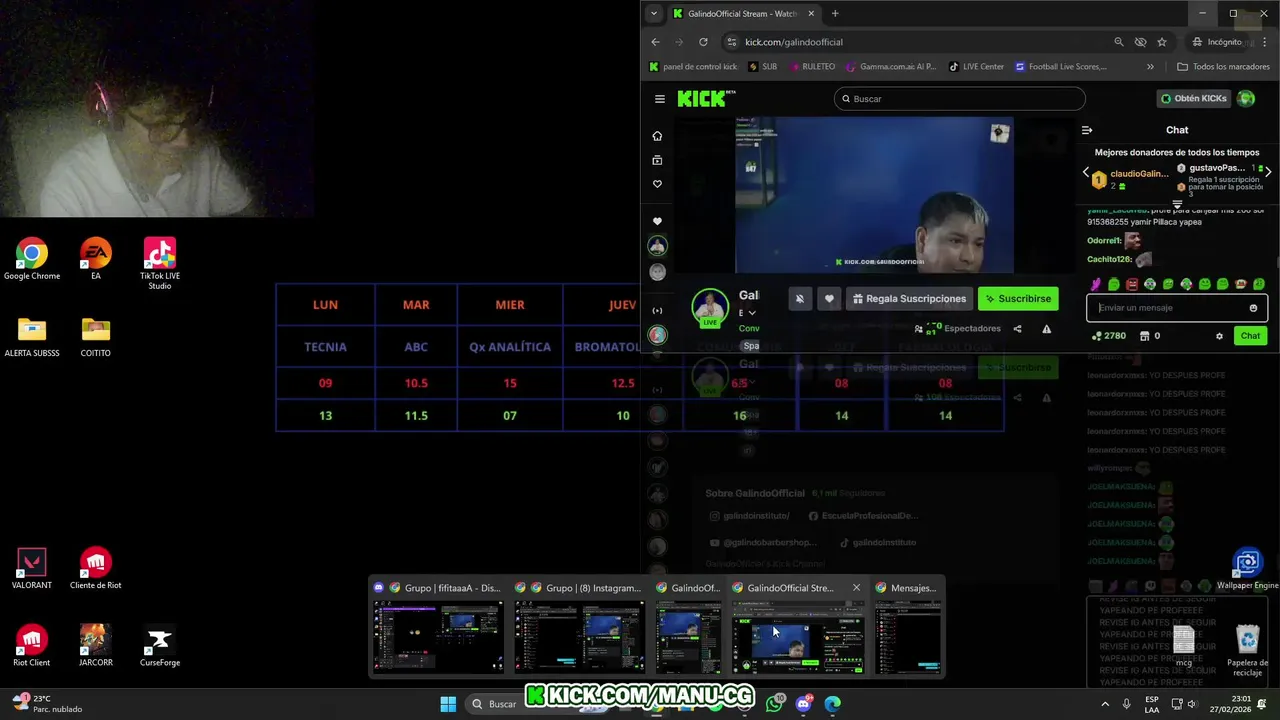Image resolution: width=1280 pixels, height=720 pixels.
Task: Click the Incógnito profile button
Action: (1216, 42)
